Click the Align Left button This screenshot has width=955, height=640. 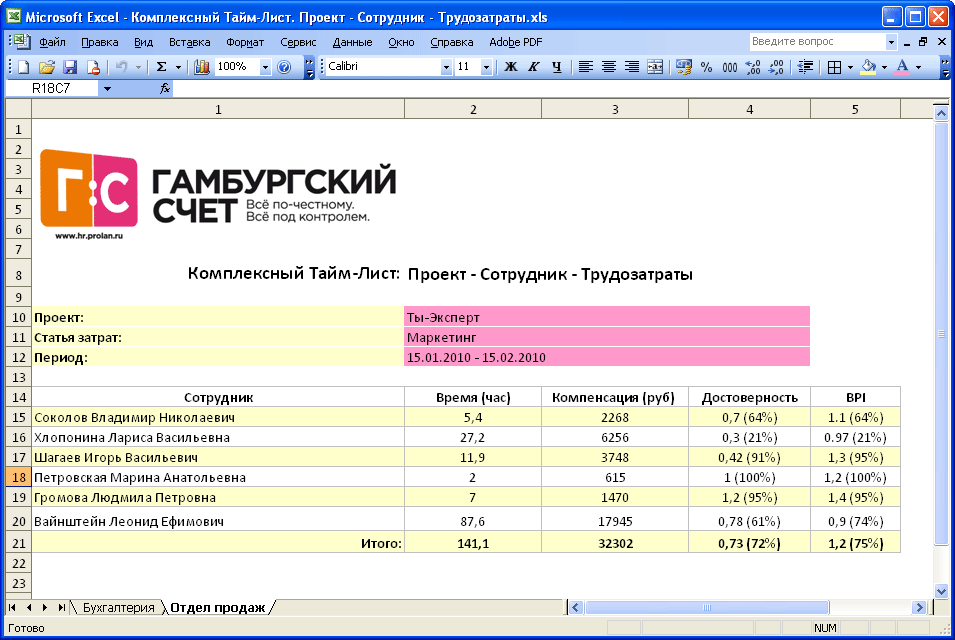[x=585, y=67]
